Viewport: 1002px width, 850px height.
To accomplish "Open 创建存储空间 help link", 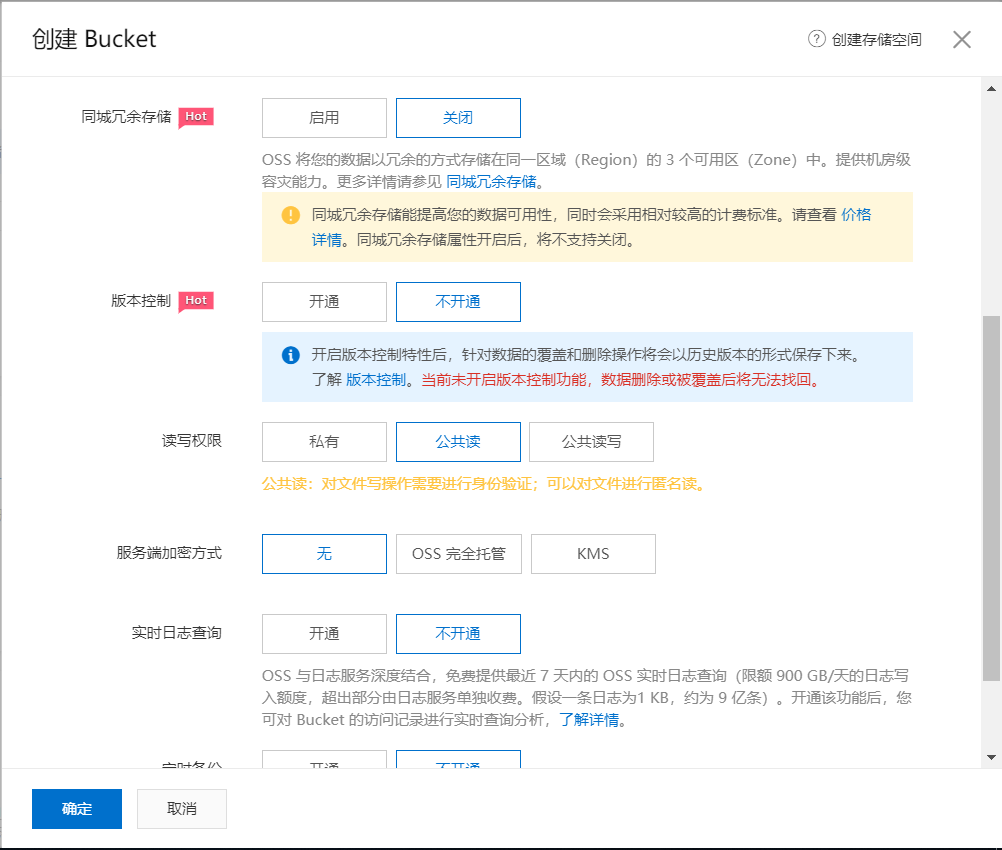I will (876, 40).
